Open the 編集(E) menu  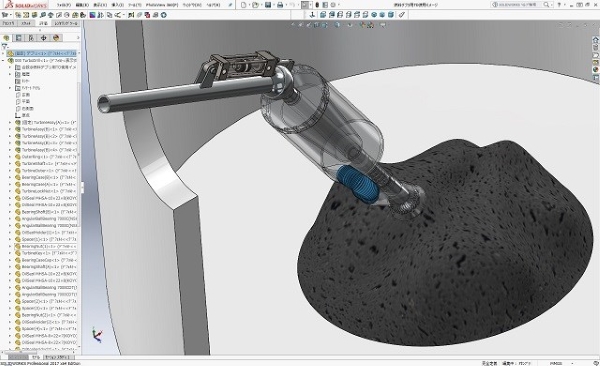(x=82, y=5)
